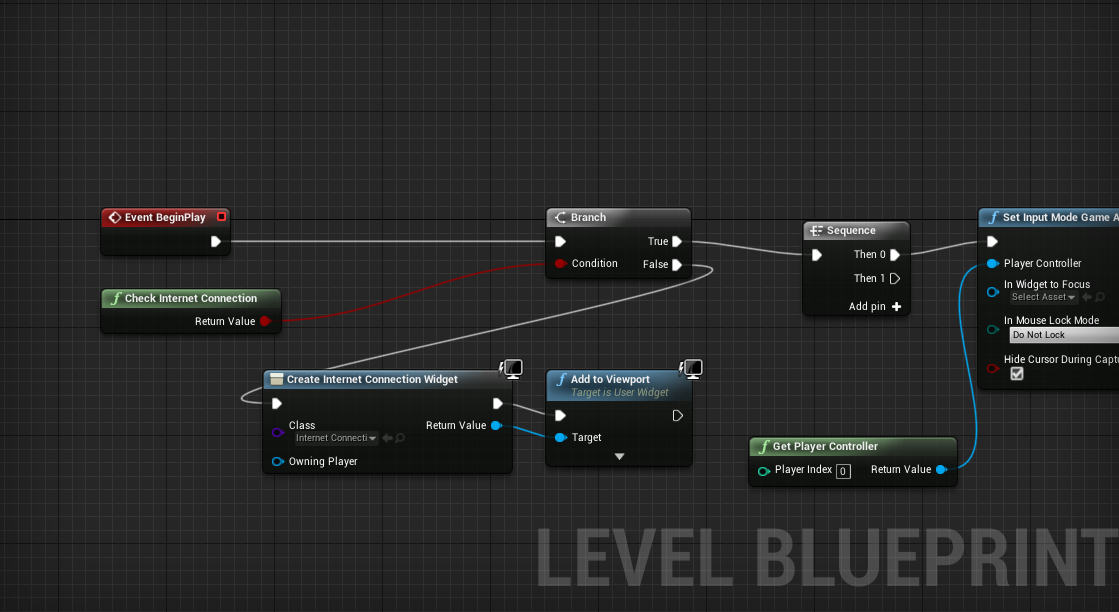Screen dimensions: 1119x612
Task: Select the Branch node header
Action: [618, 218]
